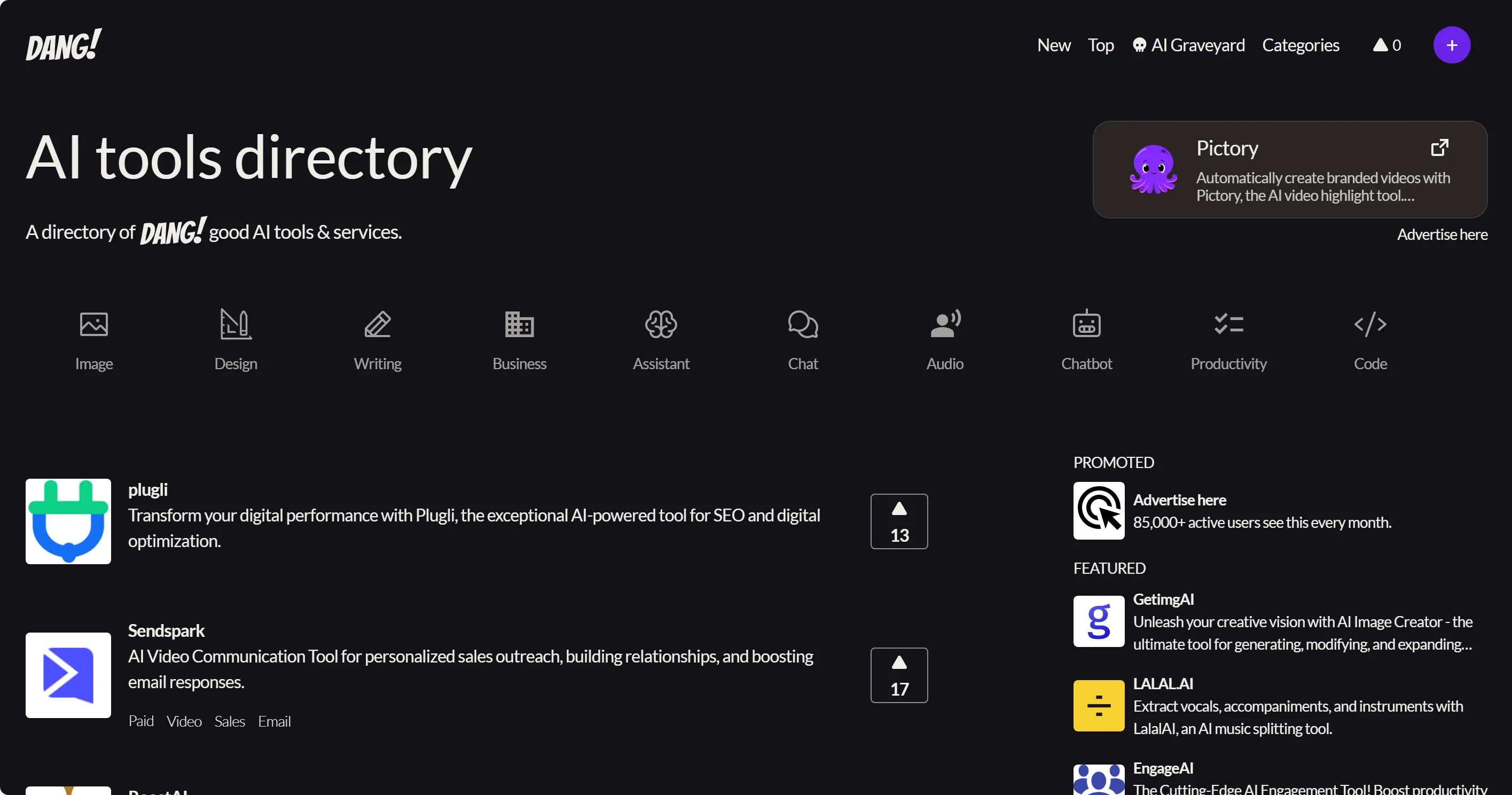Click the Code category label
Screen dimensions: 1512x795
tap(1370, 364)
